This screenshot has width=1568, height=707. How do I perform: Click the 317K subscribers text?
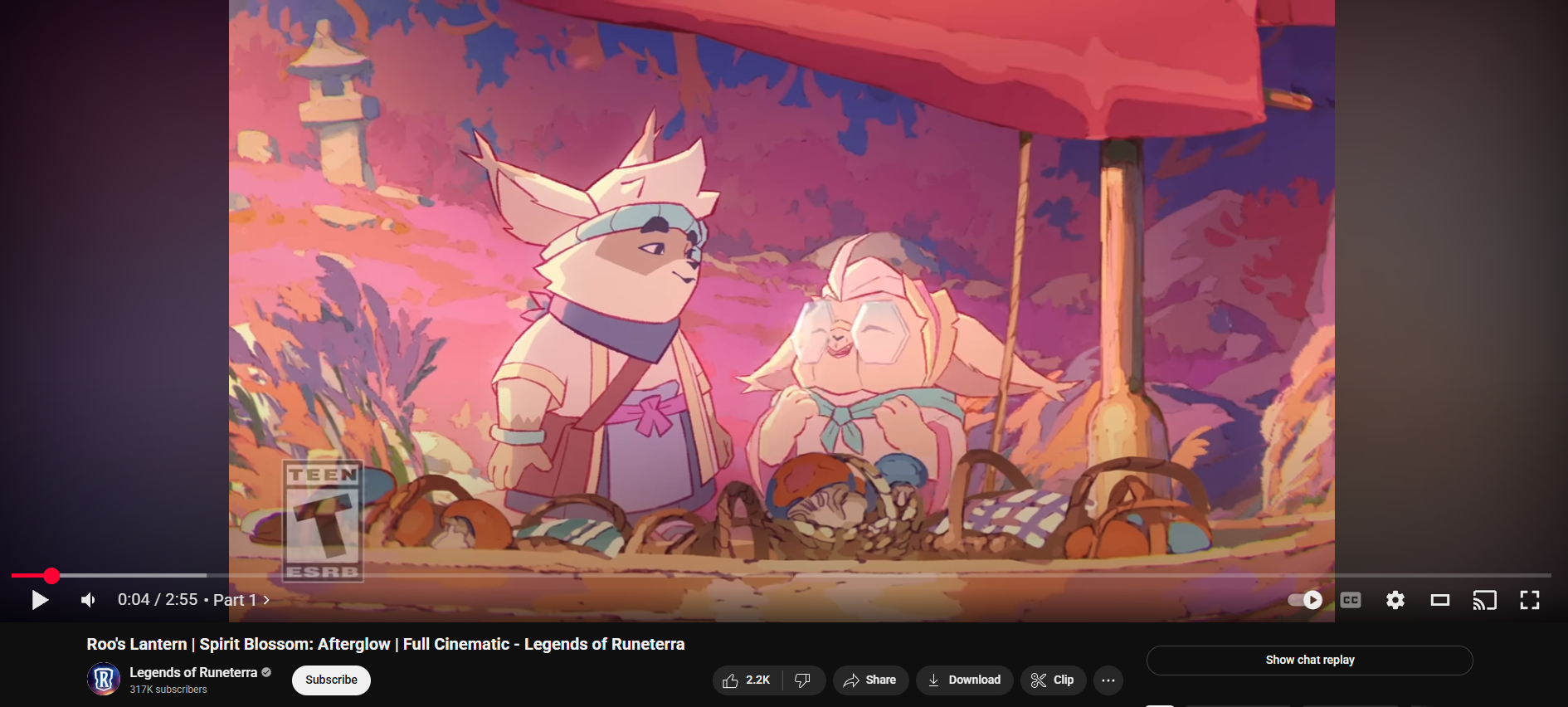(x=168, y=690)
